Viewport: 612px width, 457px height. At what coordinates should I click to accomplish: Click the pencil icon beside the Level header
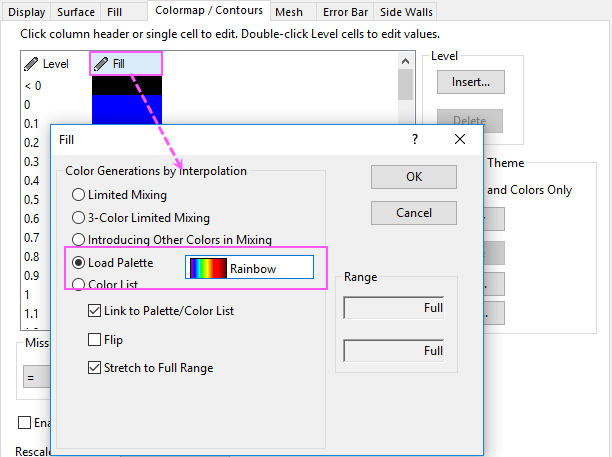[31, 64]
